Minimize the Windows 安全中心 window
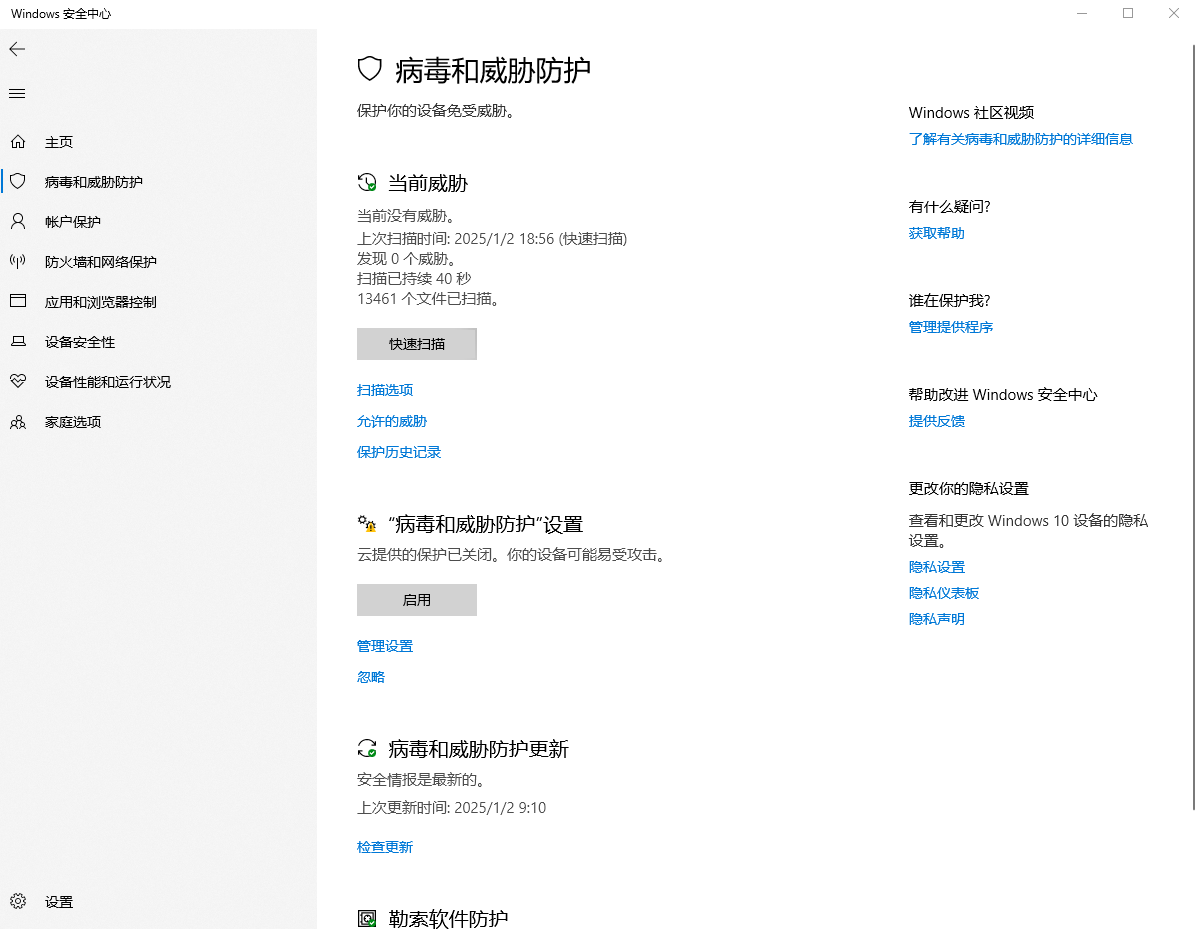This screenshot has width=1197, height=929. coord(1082,13)
